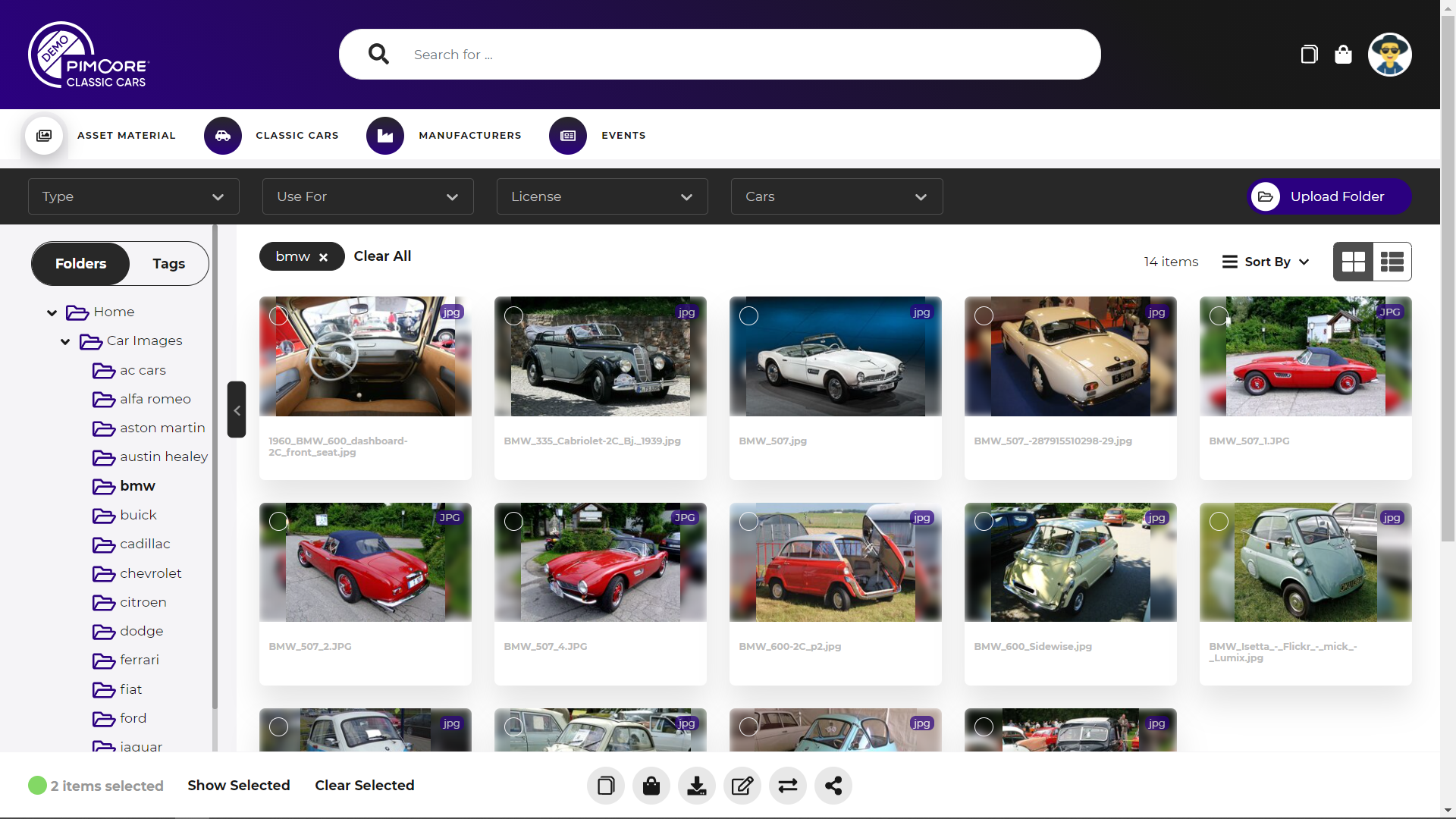The image size is (1456, 819).
Task: Switch to grid view layout
Action: pyautogui.click(x=1353, y=262)
